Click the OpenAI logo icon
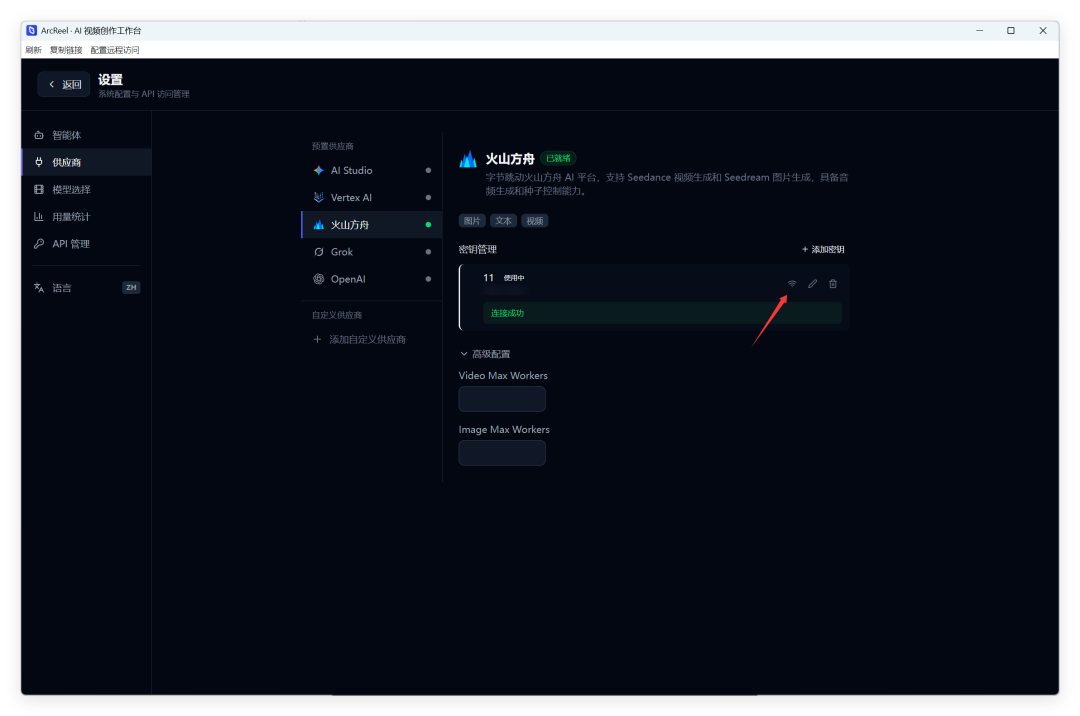1080x716 pixels. [318, 279]
